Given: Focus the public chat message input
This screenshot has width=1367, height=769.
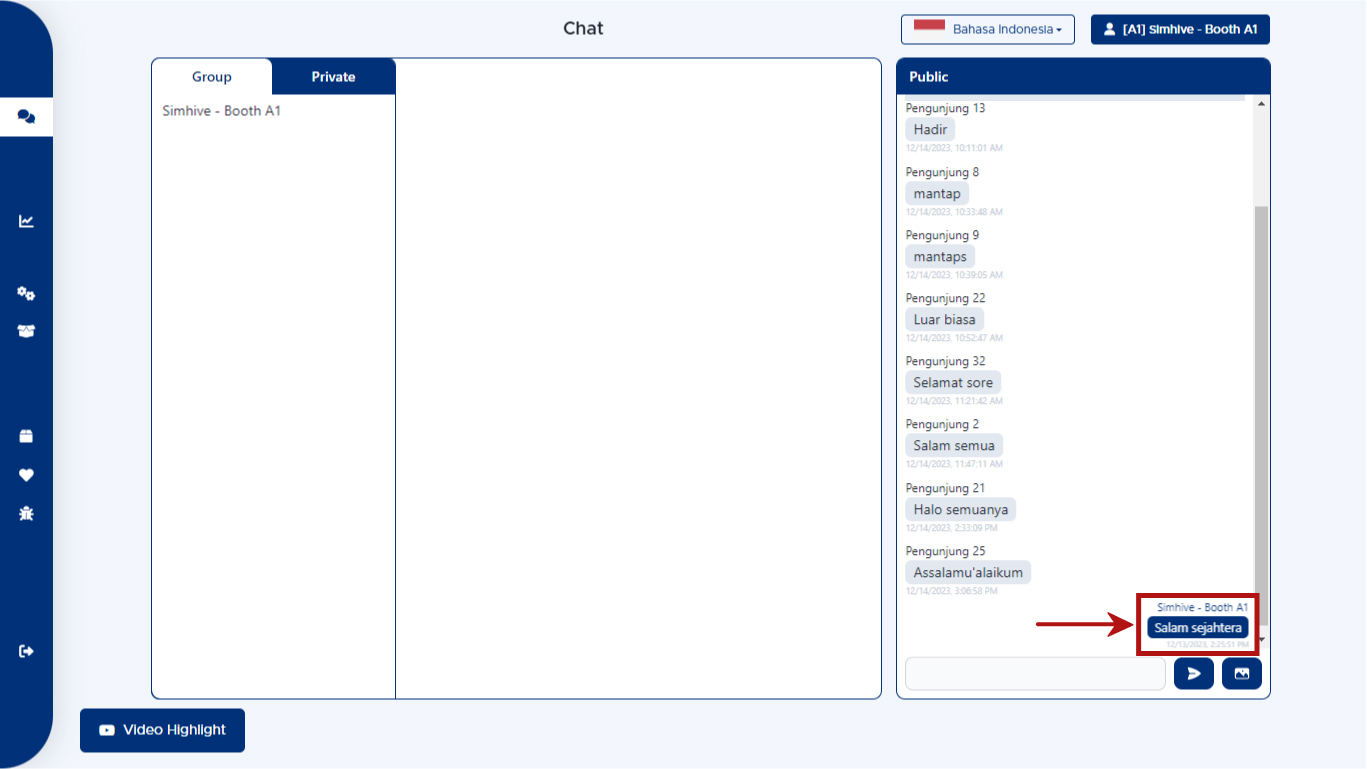Looking at the screenshot, I should 1035,674.
